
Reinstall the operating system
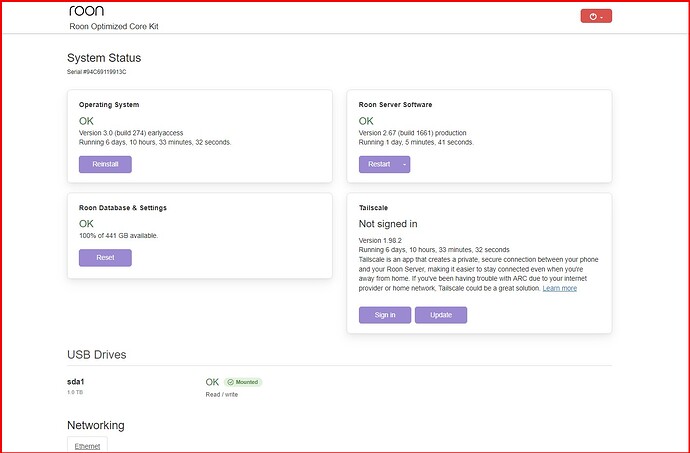105,164
